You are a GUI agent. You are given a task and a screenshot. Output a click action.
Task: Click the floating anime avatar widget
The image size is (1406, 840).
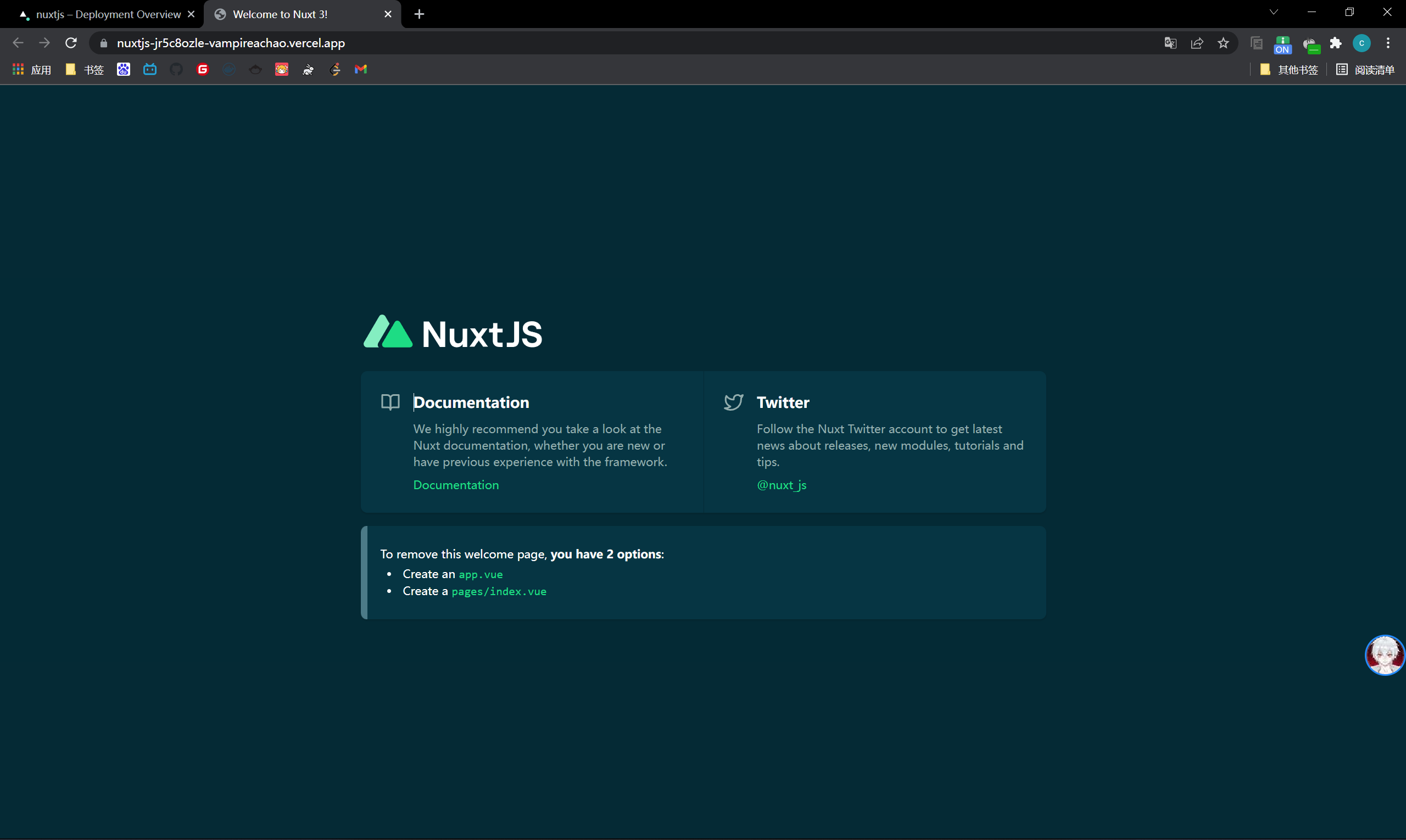tap(1385, 655)
